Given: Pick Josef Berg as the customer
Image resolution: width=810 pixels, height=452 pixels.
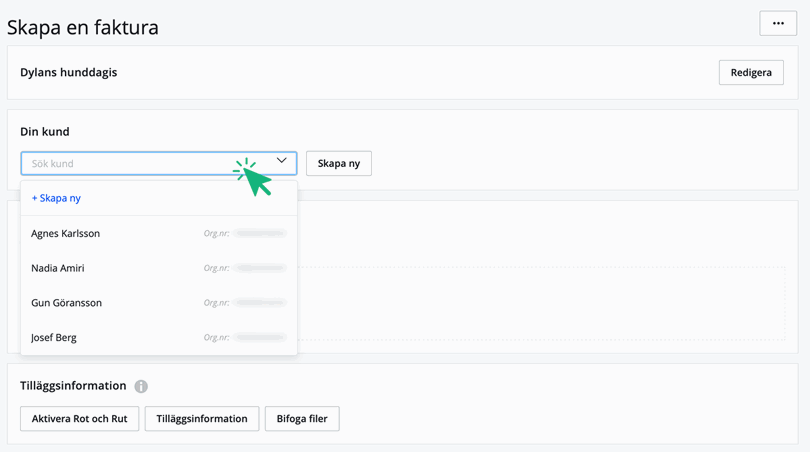Looking at the screenshot, I should tap(54, 338).
